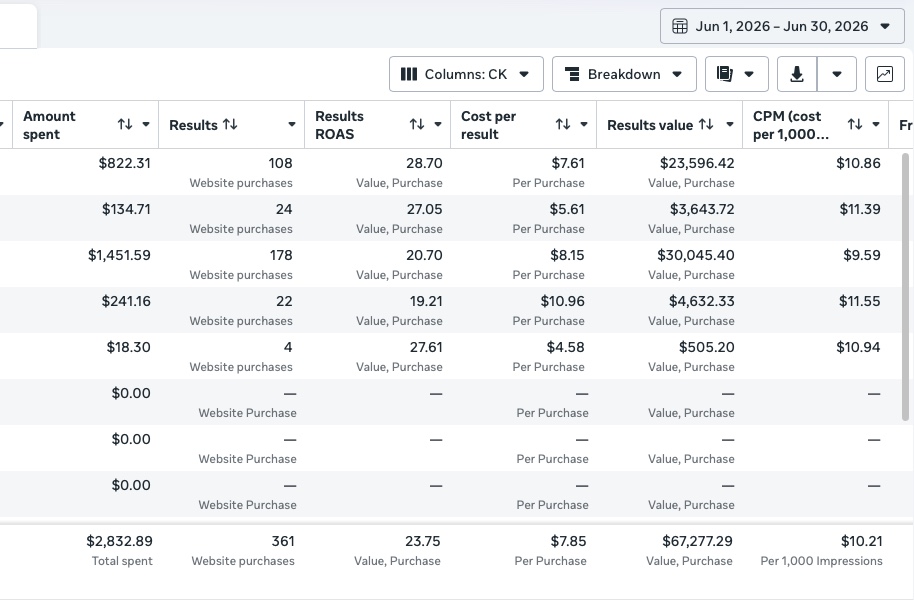Click the $10.21 total CPM
Viewport: 914px width, 600px height.
point(862,541)
